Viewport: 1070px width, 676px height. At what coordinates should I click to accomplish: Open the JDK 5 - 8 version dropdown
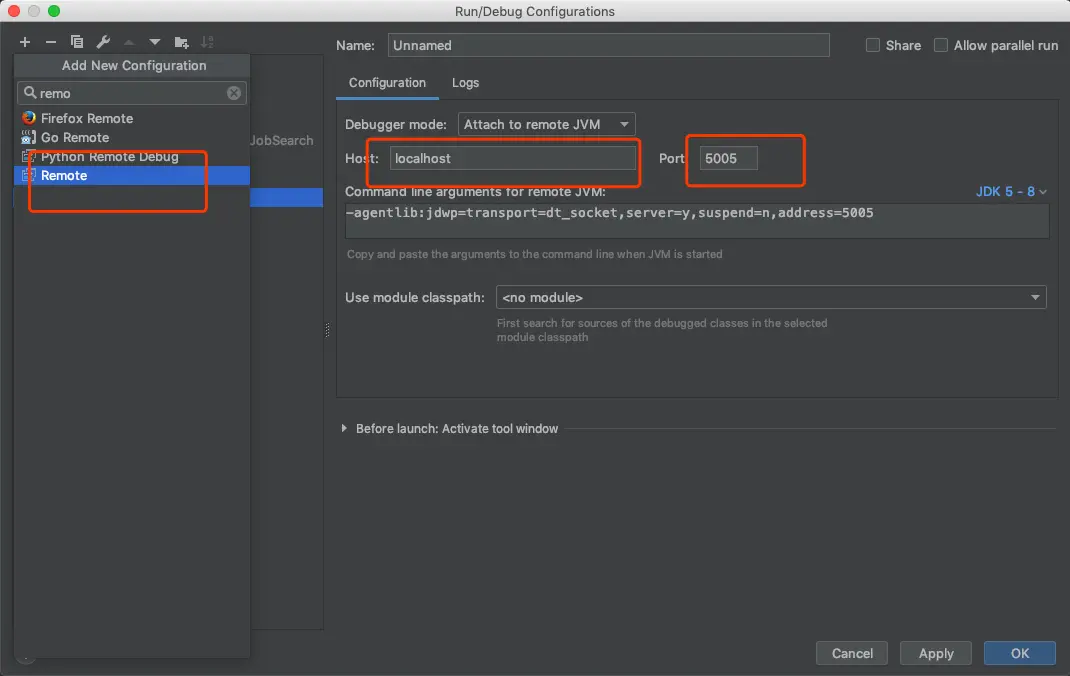[x=1011, y=192]
